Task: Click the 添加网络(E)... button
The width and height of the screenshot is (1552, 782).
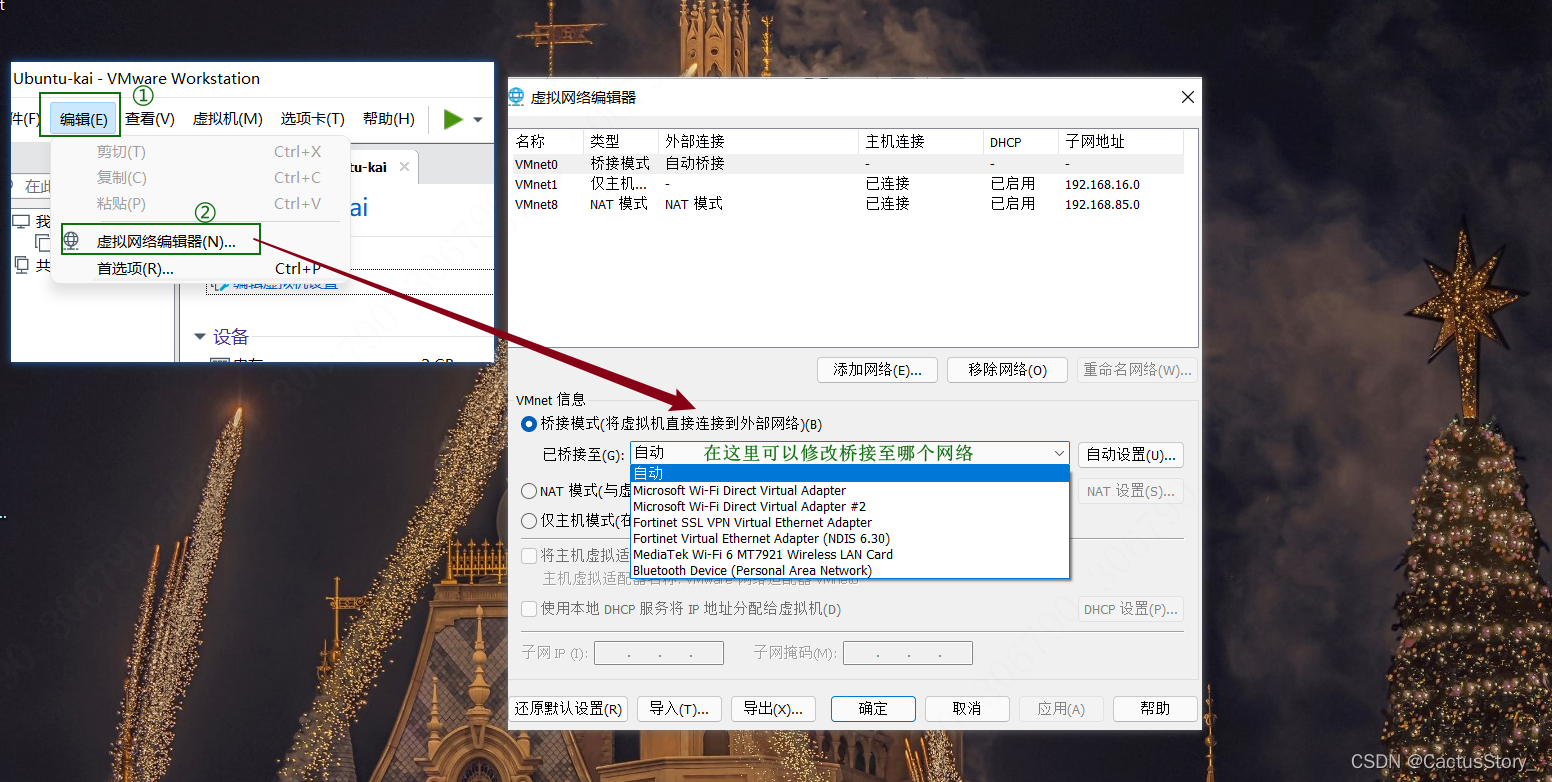Action: 877,370
